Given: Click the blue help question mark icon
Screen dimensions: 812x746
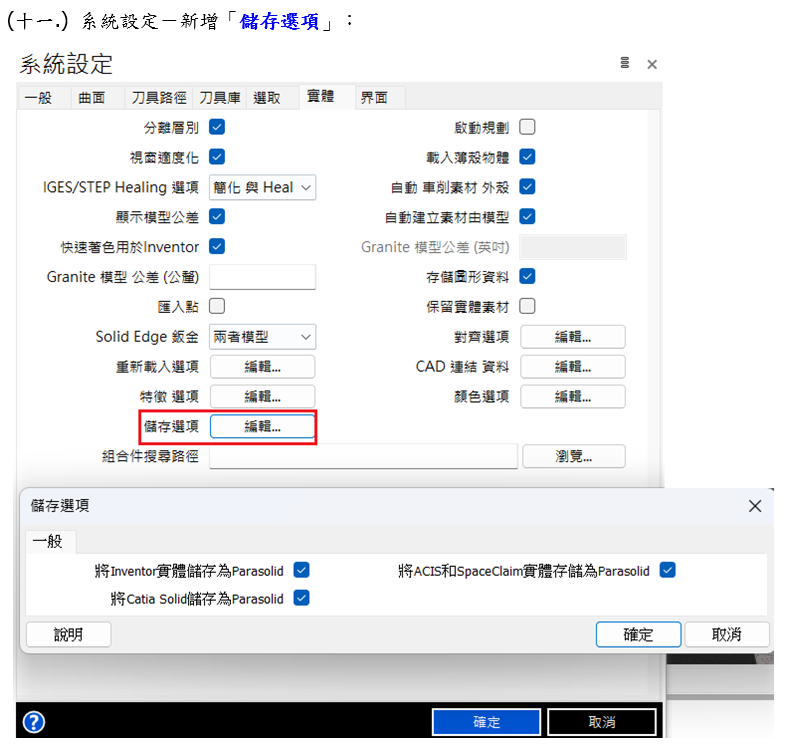Looking at the screenshot, I should pyautogui.click(x=33, y=722).
